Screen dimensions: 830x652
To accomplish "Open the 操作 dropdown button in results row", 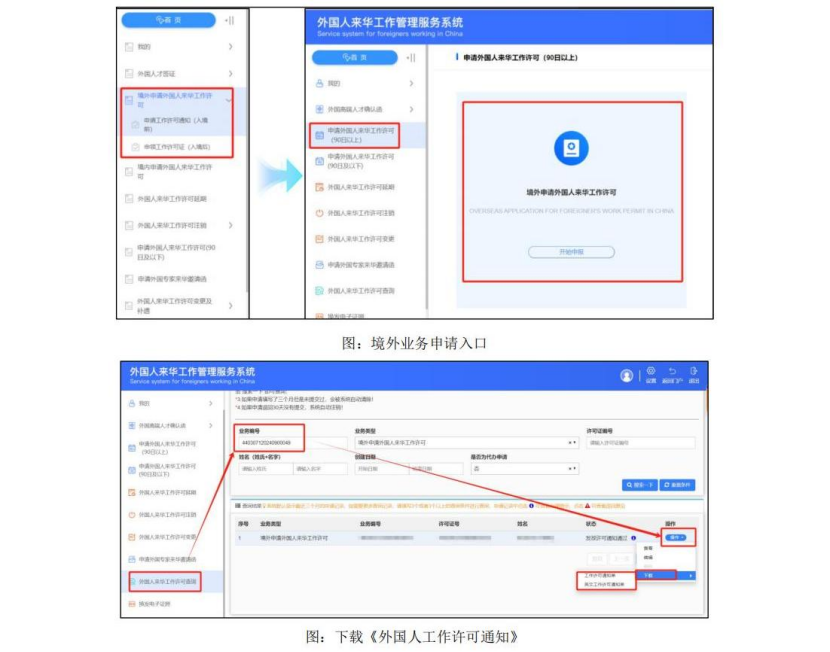I will click(x=676, y=538).
